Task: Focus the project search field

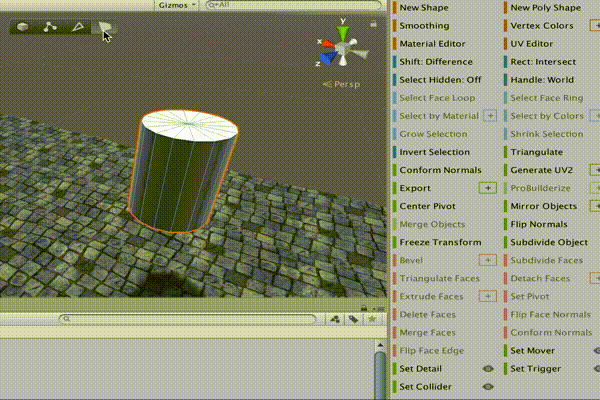Action: 188,318
